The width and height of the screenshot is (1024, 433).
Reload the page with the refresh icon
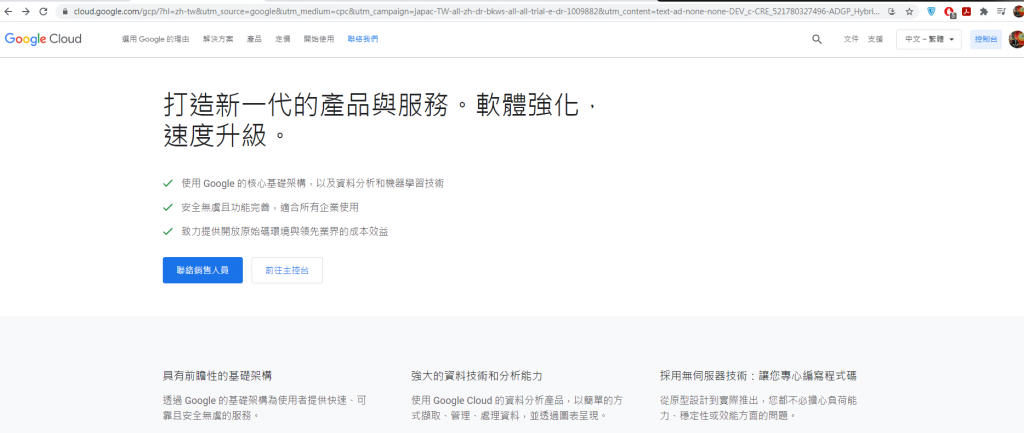[x=43, y=12]
